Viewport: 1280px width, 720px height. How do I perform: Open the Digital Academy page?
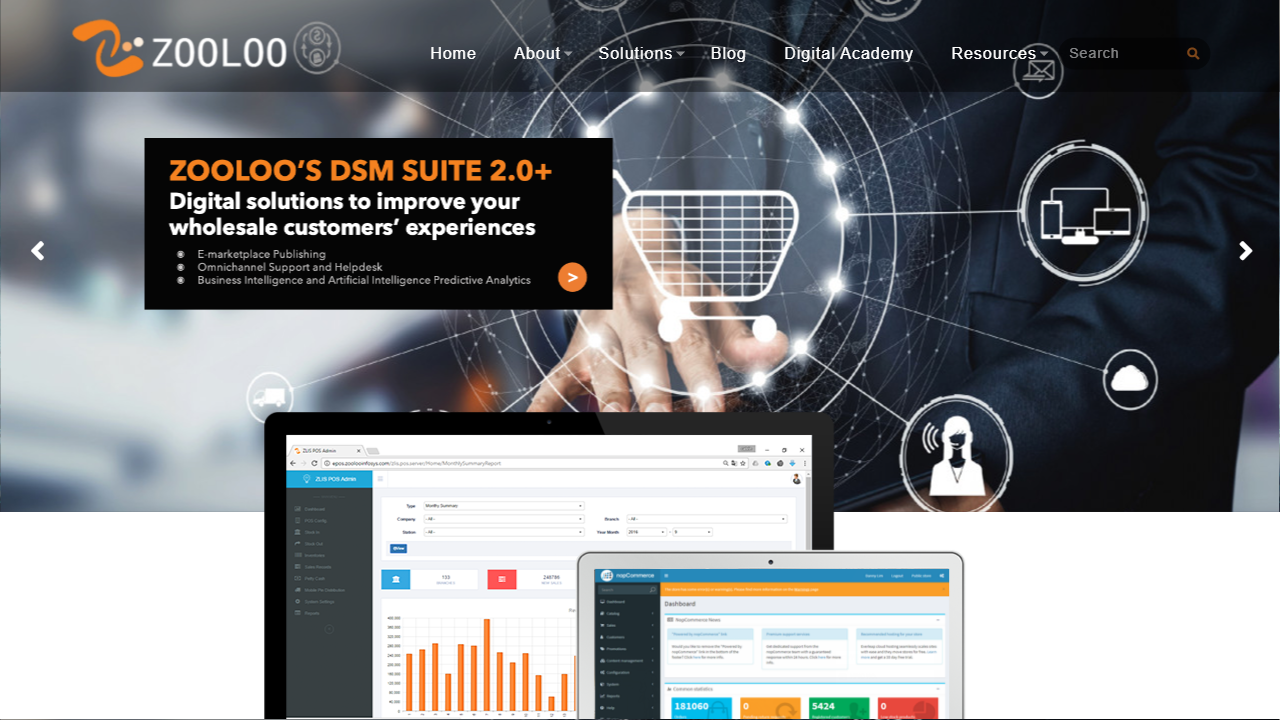[x=848, y=53]
